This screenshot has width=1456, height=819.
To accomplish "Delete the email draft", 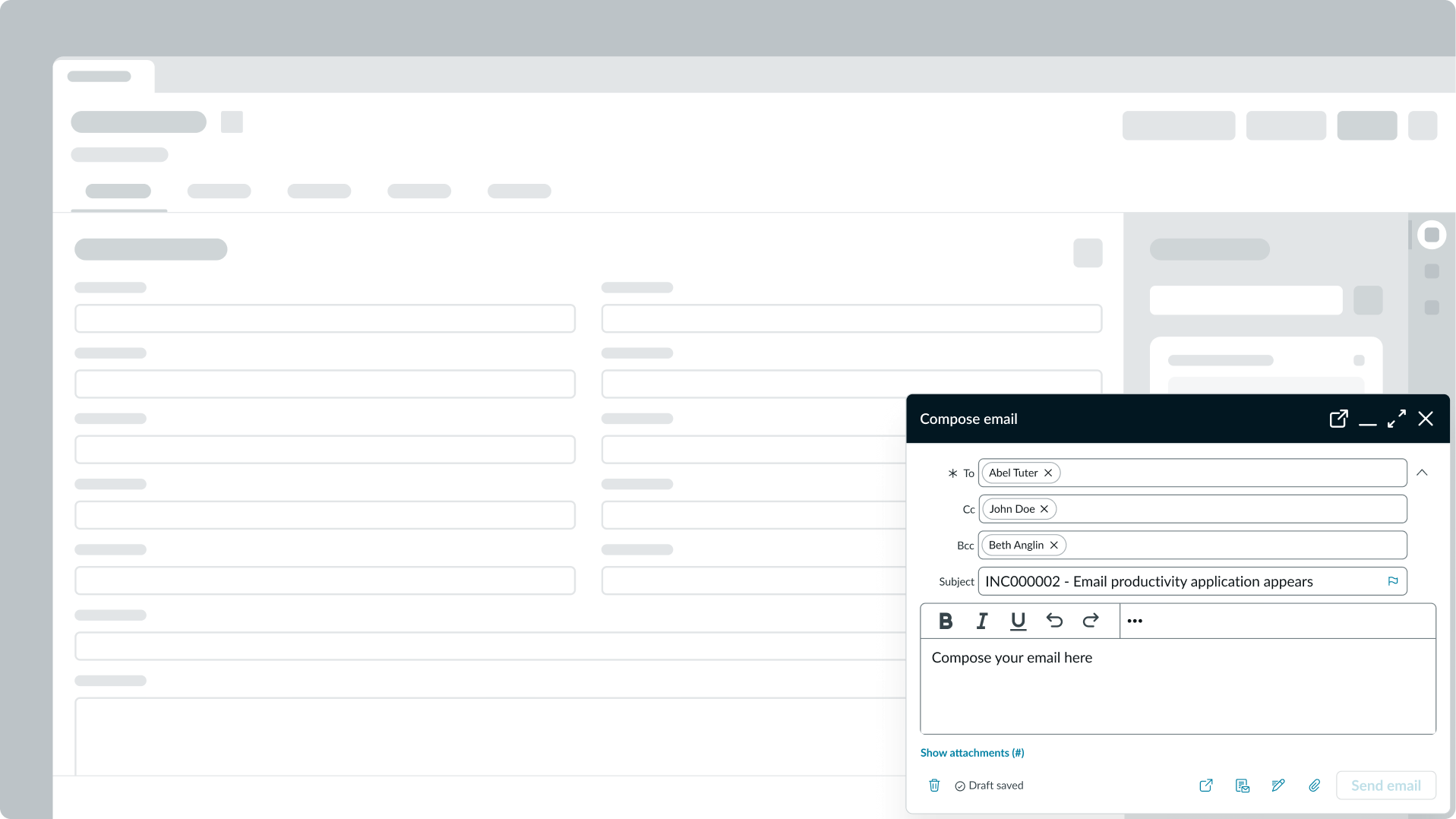I will coord(934,786).
